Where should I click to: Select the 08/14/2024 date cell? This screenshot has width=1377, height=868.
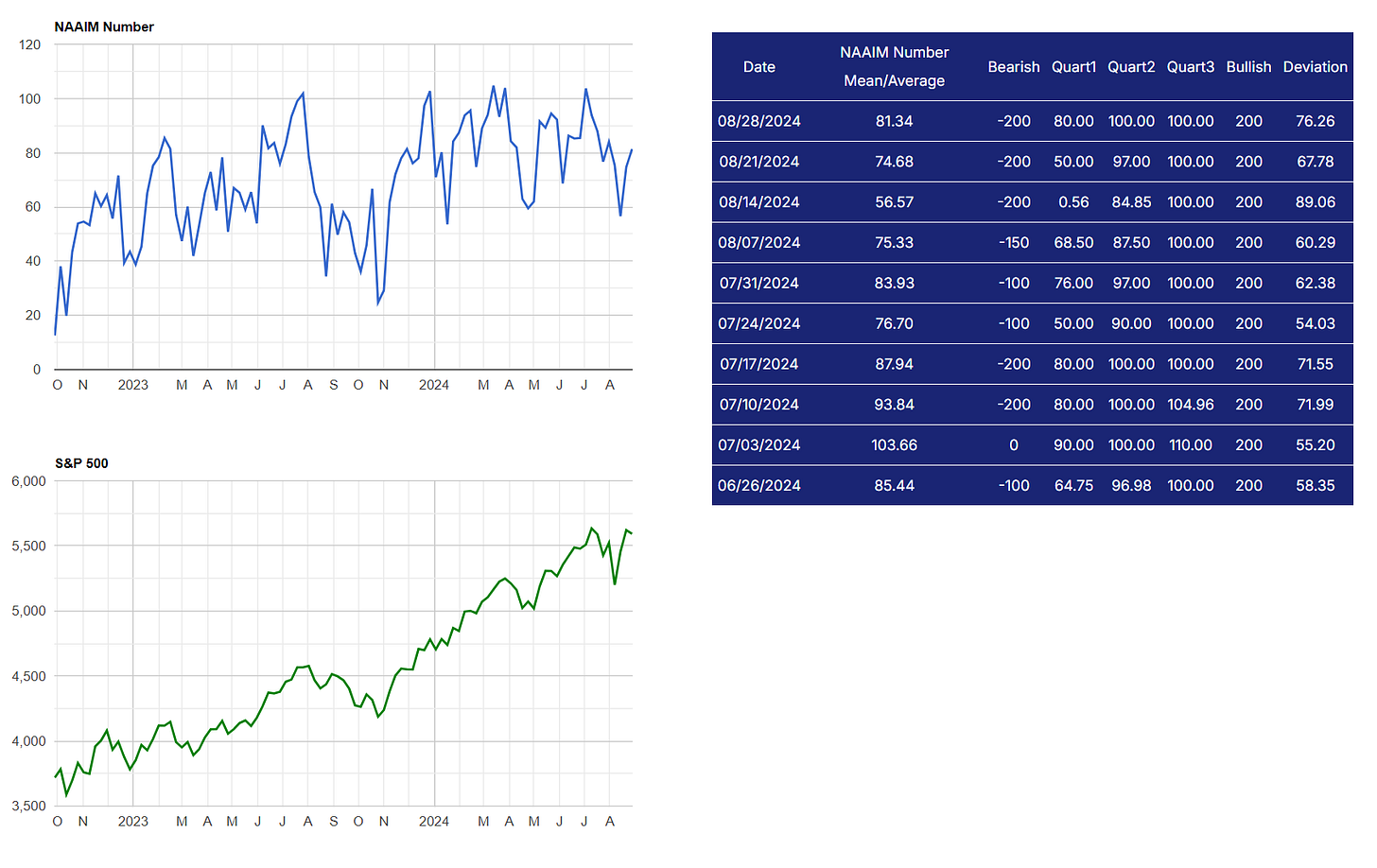tap(758, 202)
